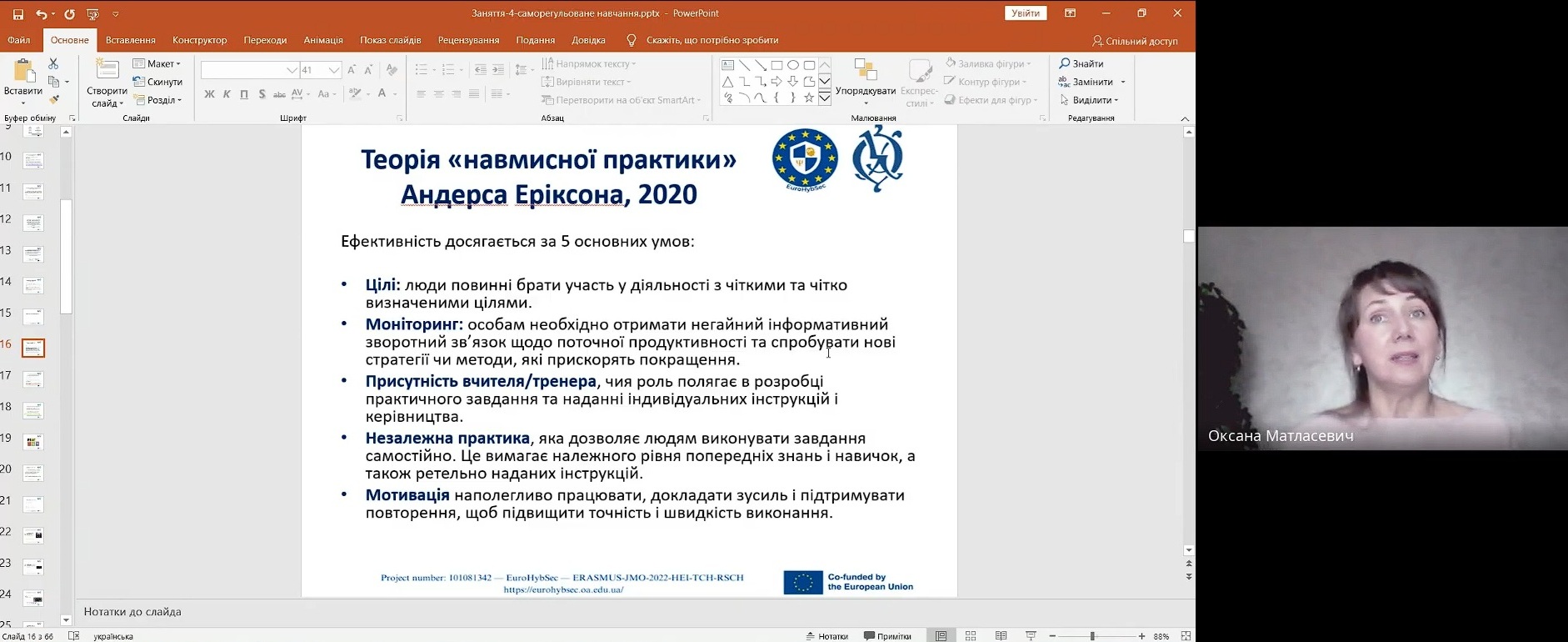
Task: Open the font size dropdown
Action: [x=333, y=70]
